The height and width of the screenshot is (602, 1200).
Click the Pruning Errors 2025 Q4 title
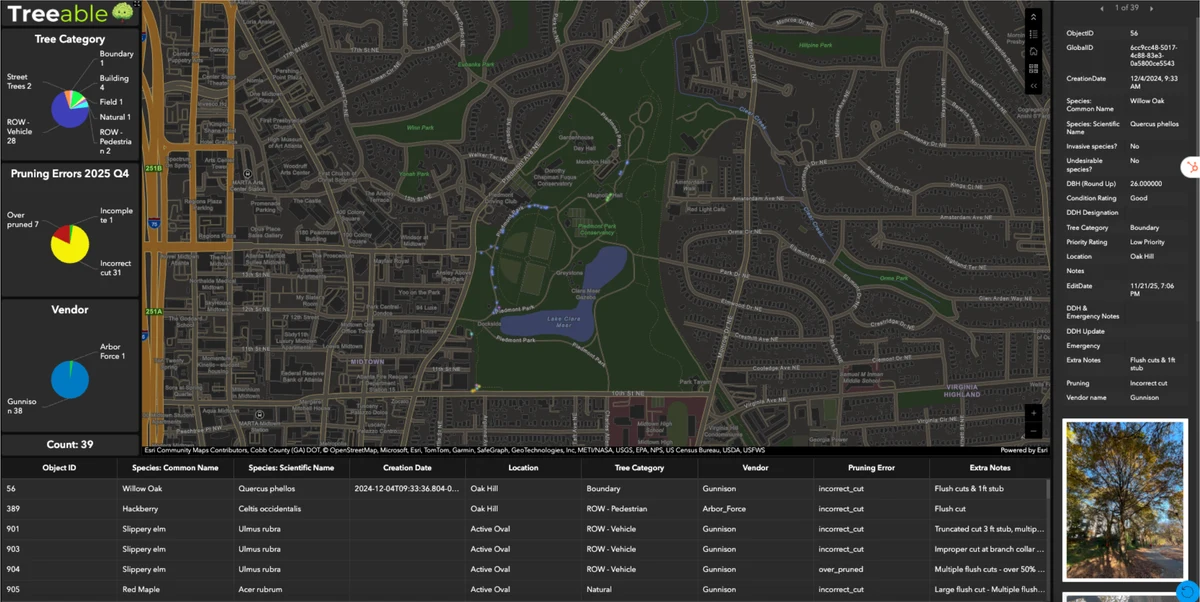click(x=70, y=173)
